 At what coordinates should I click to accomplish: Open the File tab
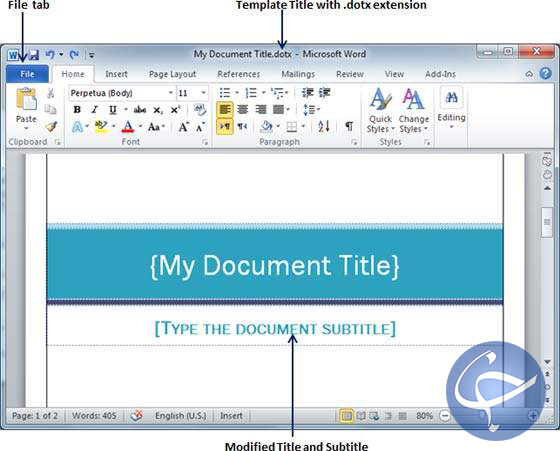tap(27, 74)
